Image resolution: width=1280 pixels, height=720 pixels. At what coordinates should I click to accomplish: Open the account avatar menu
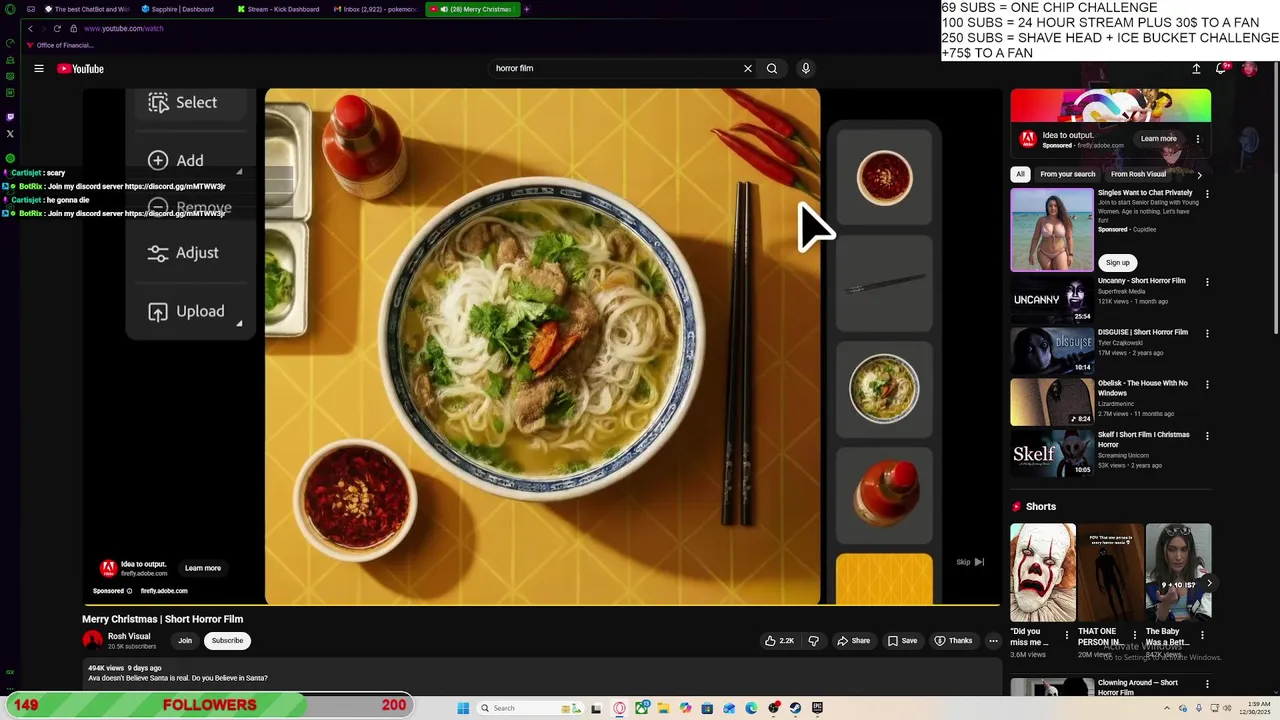point(1249,69)
